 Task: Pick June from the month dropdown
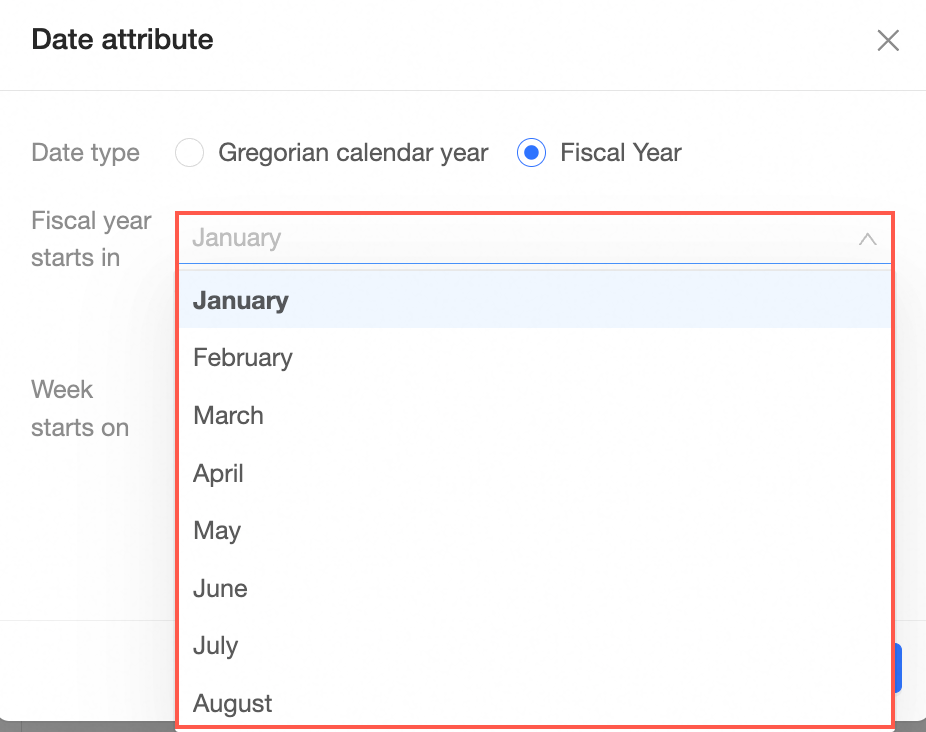[220, 588]
